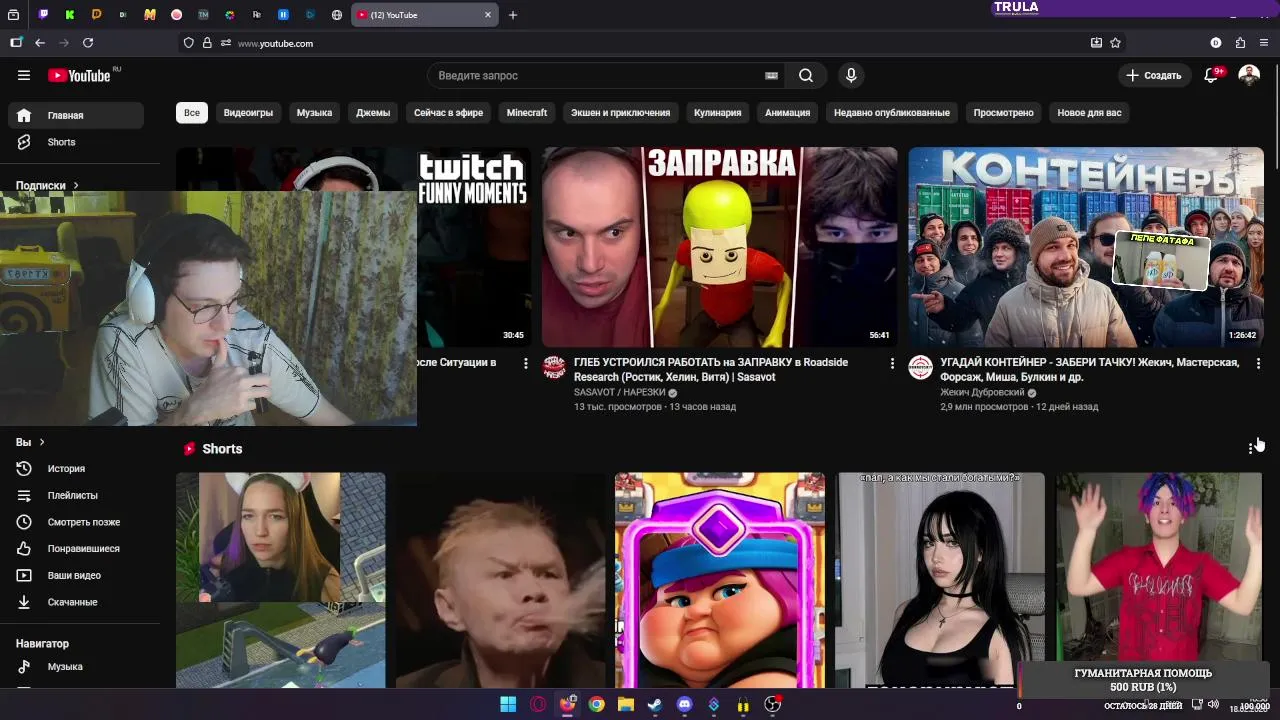The image size is (1280, 720).
Task: Open the on-screen keyboard in search box
Action: click(771, 75)
